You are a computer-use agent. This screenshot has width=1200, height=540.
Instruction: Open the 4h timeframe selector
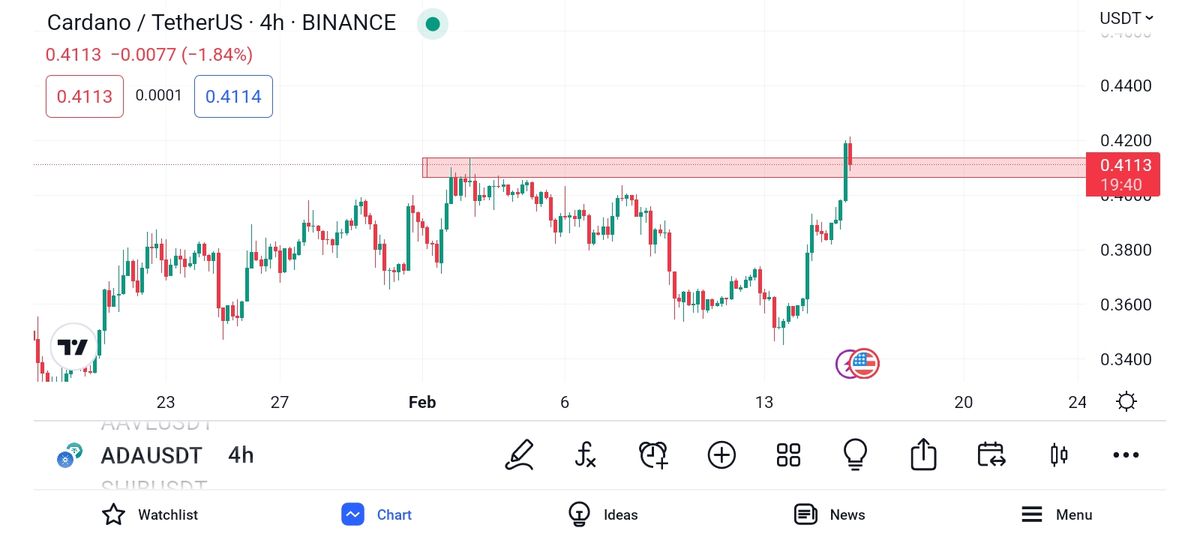pyautogui.click(x=241, y=456)
